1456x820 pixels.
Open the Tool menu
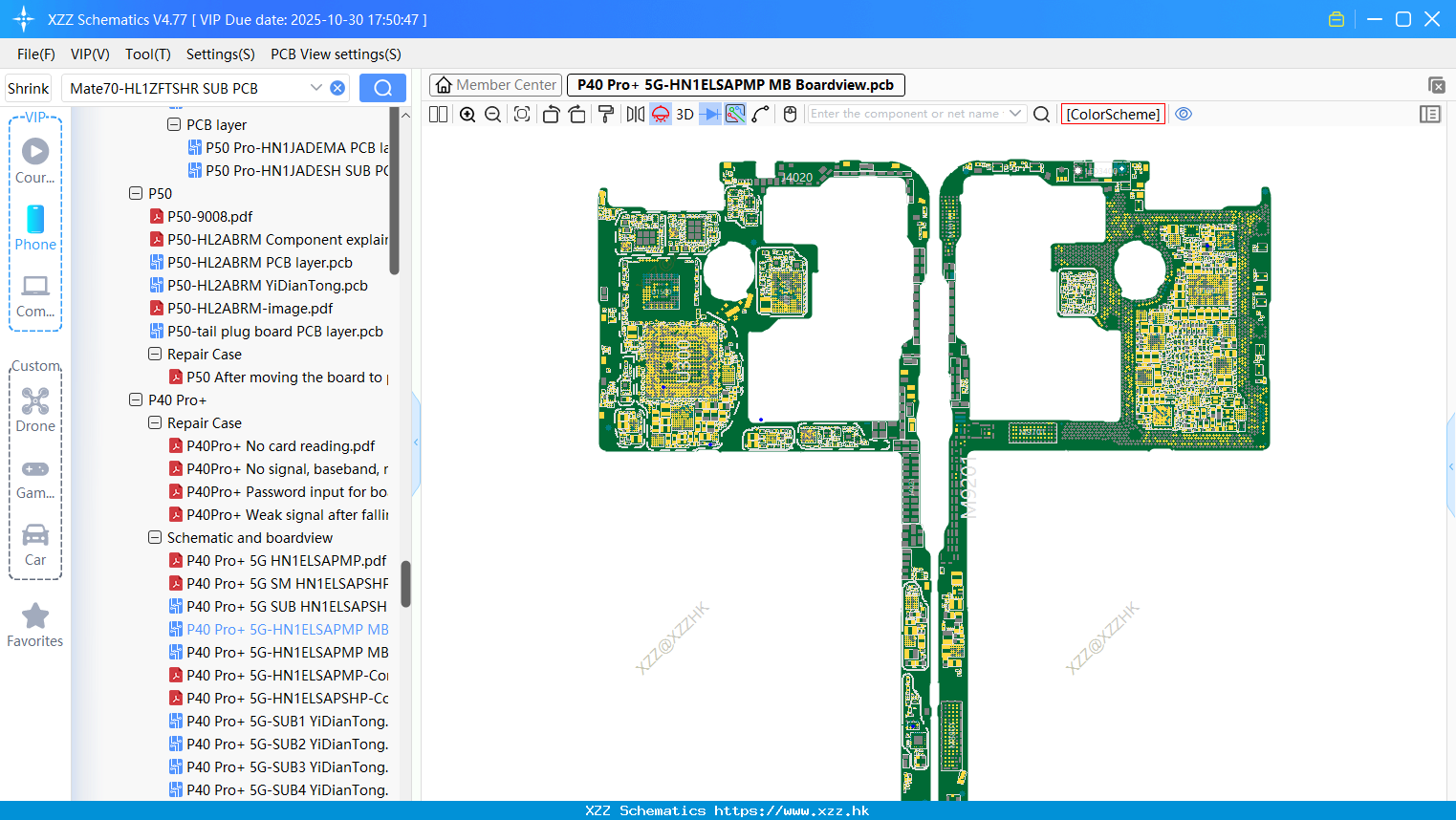148,54
